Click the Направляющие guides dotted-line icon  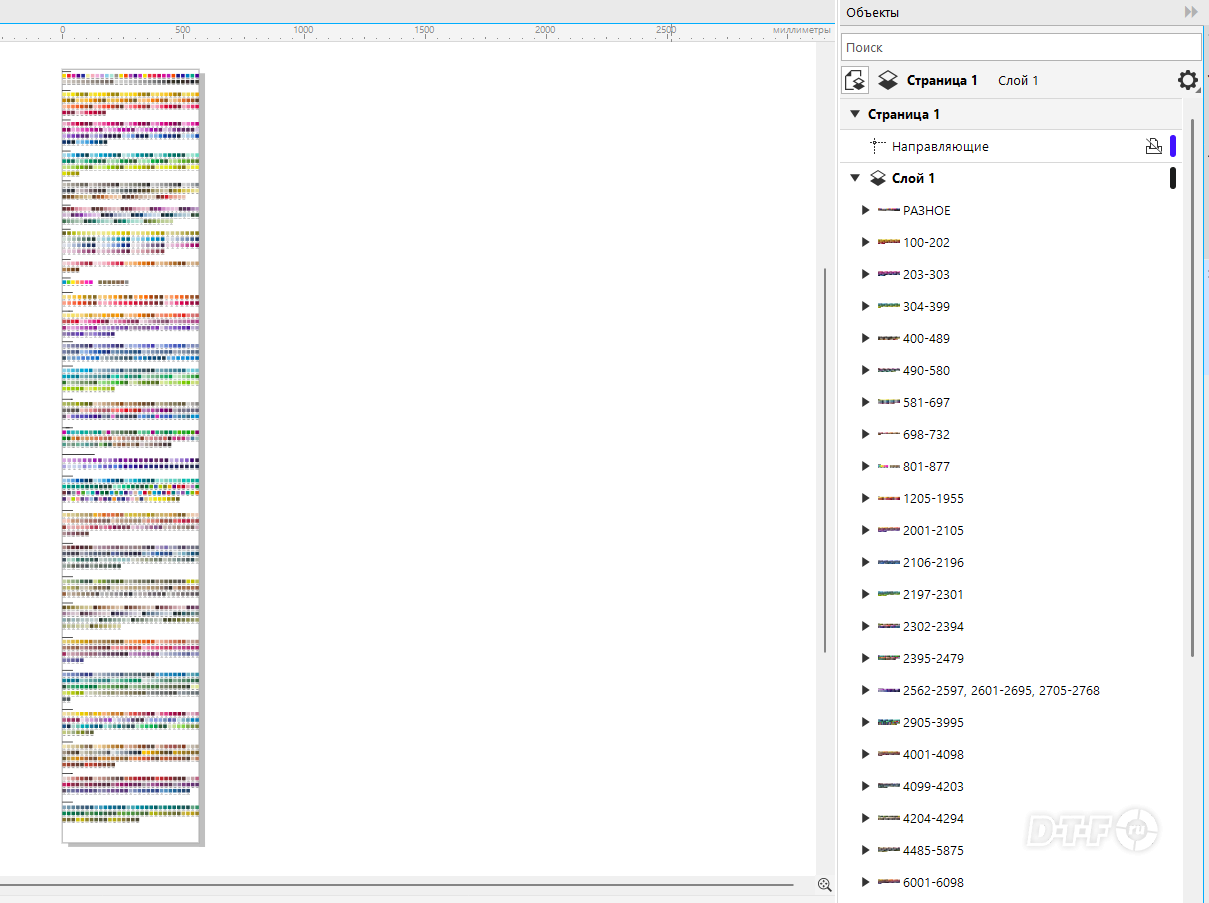(878, 146)
